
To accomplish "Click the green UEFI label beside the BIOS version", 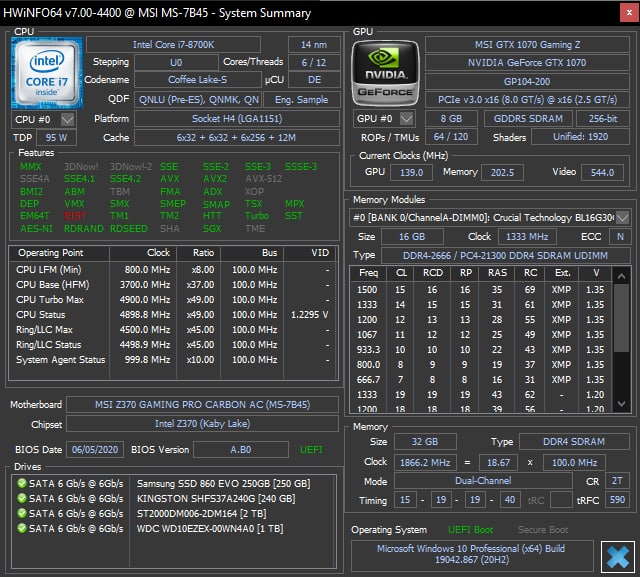I will click(x=311, y=450).
